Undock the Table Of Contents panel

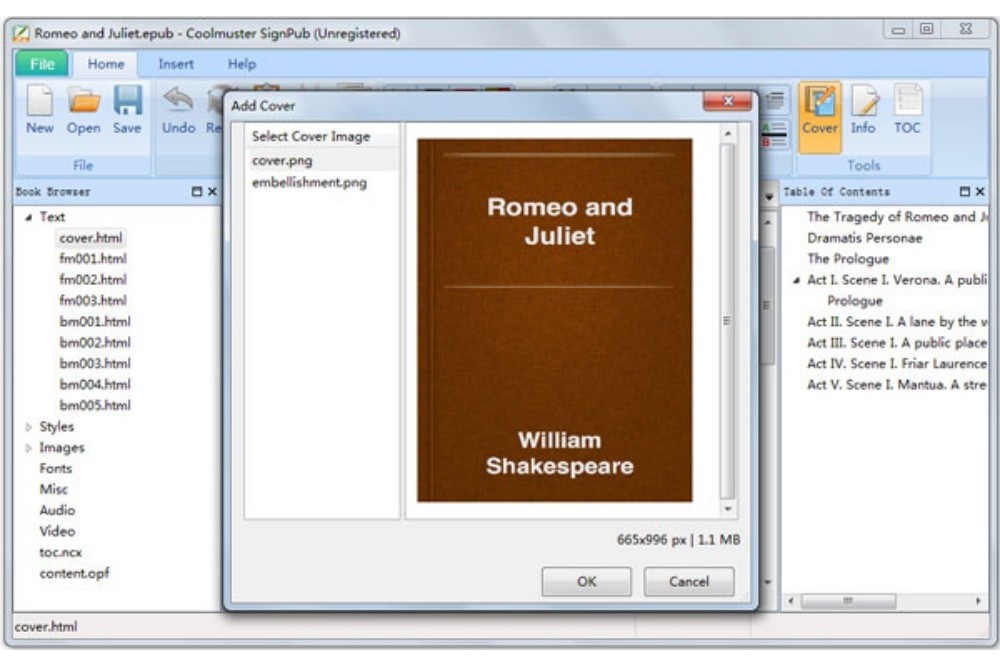click(x=964, y=192)
